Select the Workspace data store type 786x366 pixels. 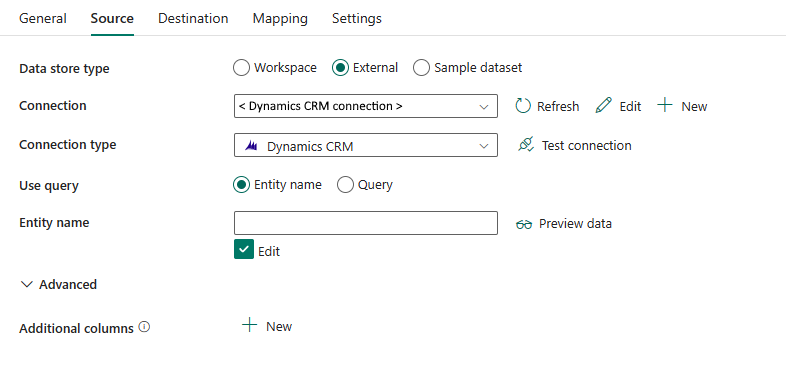click(x=241, y=68)
